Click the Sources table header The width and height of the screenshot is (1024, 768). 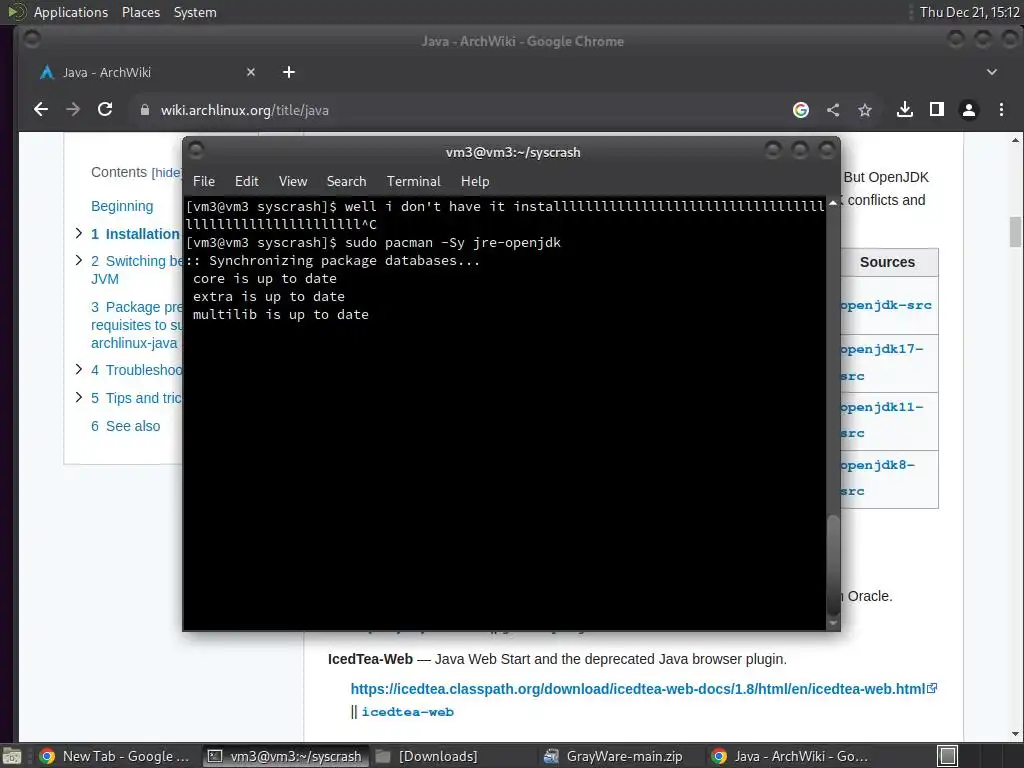[887, 262]
